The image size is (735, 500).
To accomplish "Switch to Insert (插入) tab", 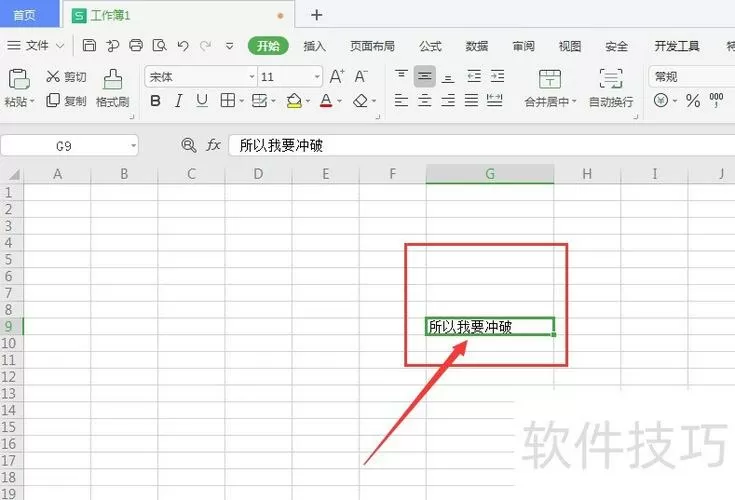I will coord(314,46).
